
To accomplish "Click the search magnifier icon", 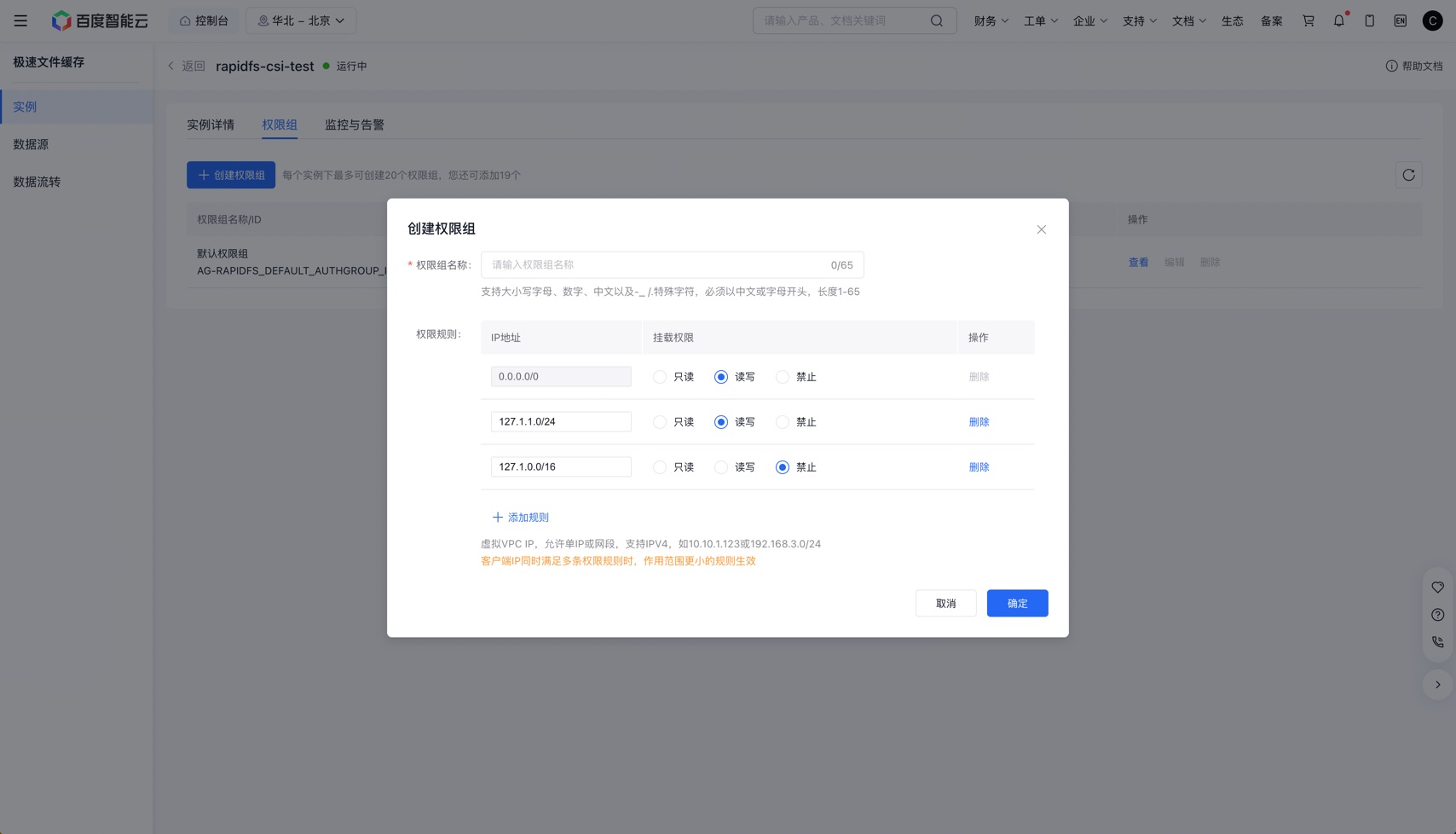I will coord(937,20).
